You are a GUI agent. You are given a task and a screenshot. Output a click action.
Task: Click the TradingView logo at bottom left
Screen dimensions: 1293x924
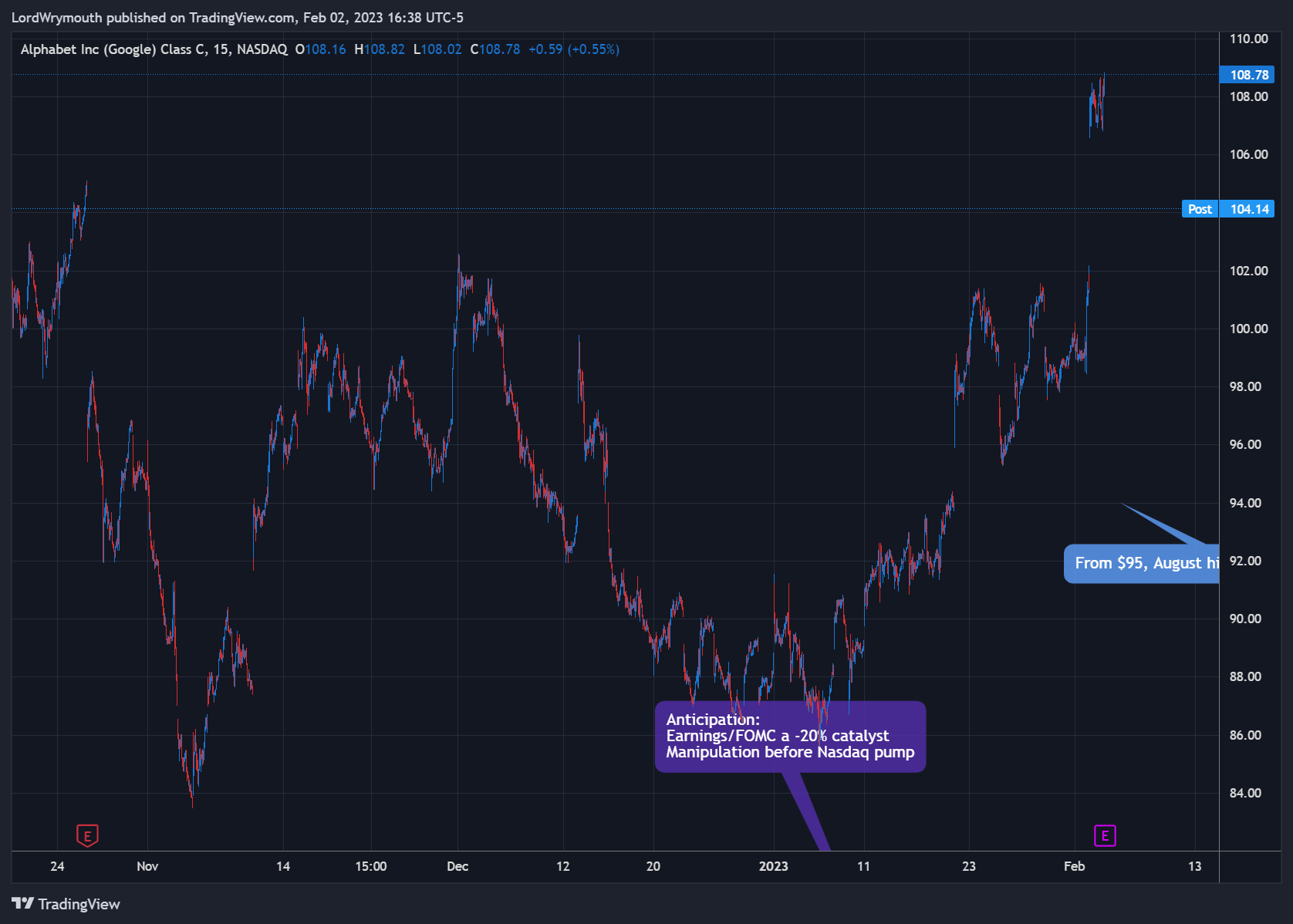[x=66, y=904]
